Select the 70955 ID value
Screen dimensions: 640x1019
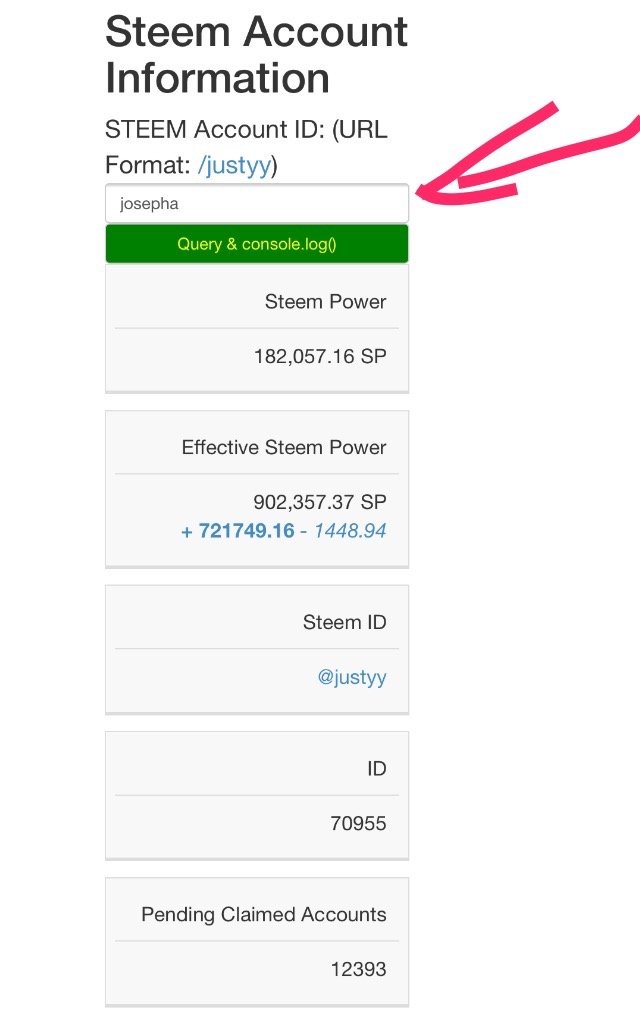click(358, 824)
